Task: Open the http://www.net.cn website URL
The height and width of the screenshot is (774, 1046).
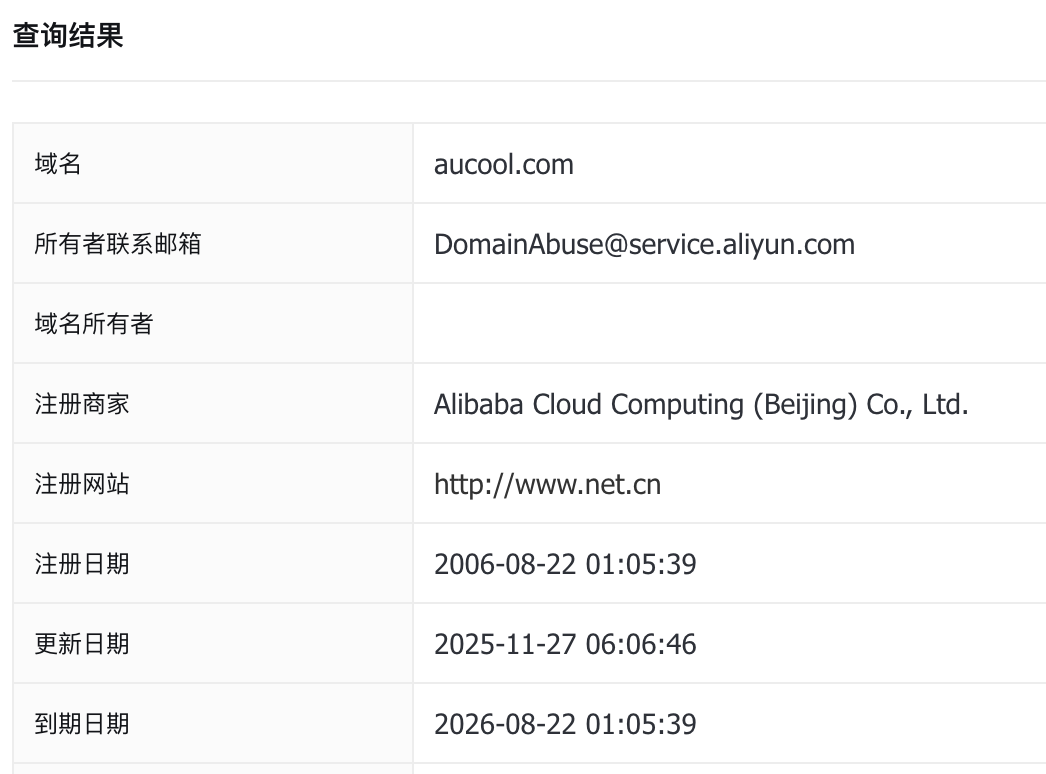Action: click(x=547, y=484)
